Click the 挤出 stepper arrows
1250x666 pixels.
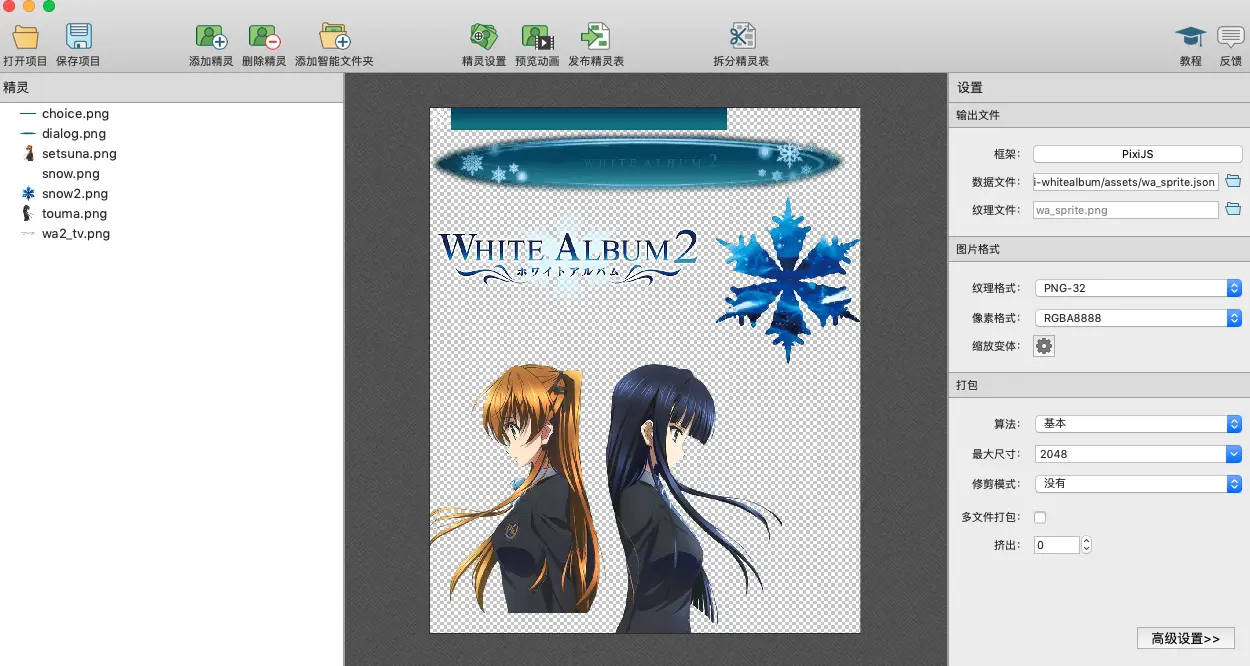click(1086, 545)
